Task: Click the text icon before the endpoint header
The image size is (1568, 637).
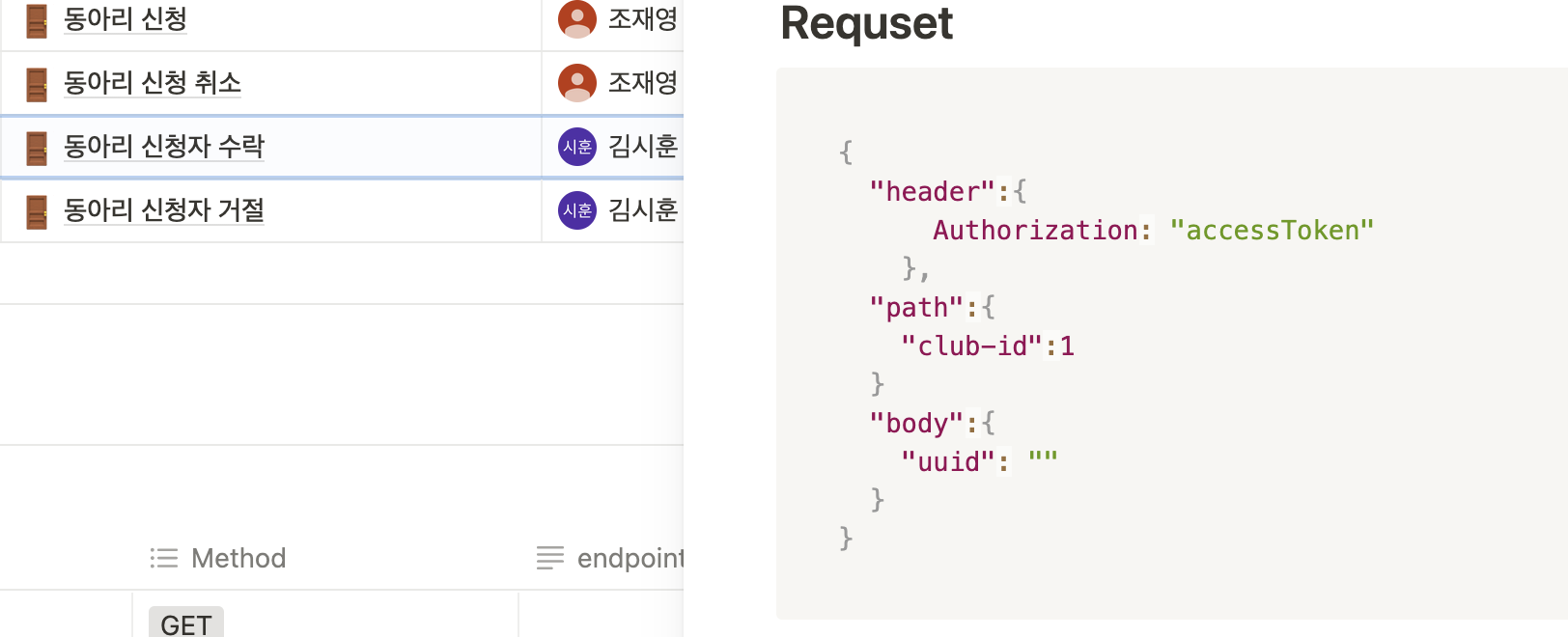Action: click(x=550, y=558)
